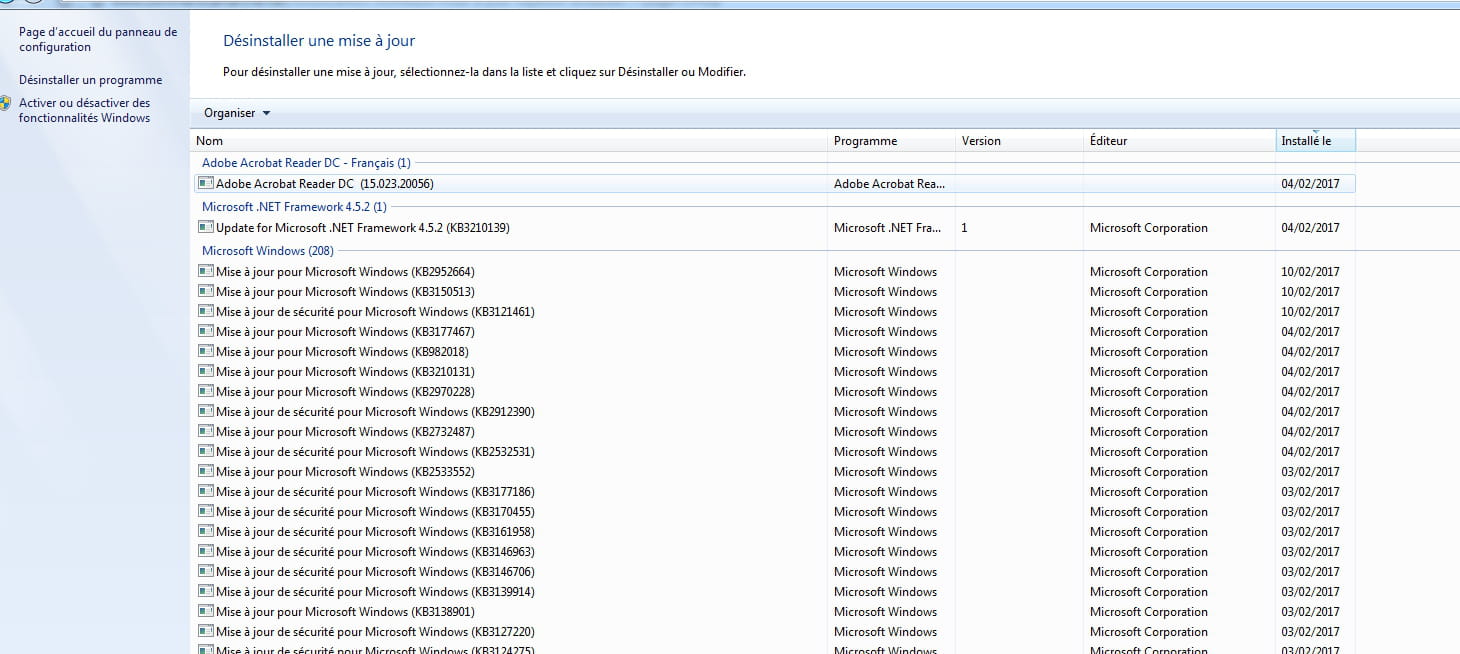Collapse the Adobe Acrobat Reader DC - Français group
Viewport: 1460px width, 654px height.
(x=306, y=163)
